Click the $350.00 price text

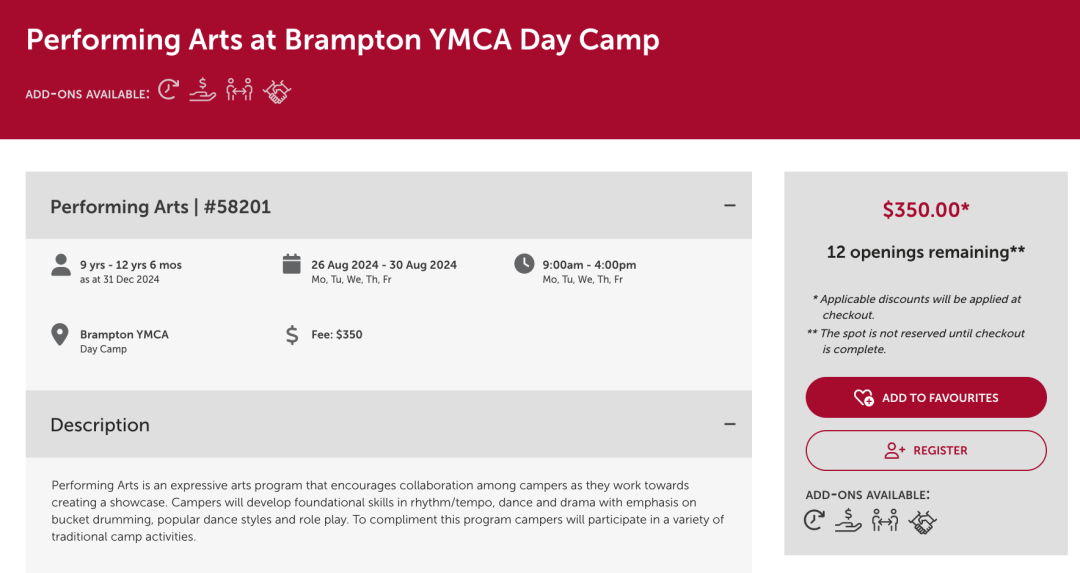[x=926, y=210]
